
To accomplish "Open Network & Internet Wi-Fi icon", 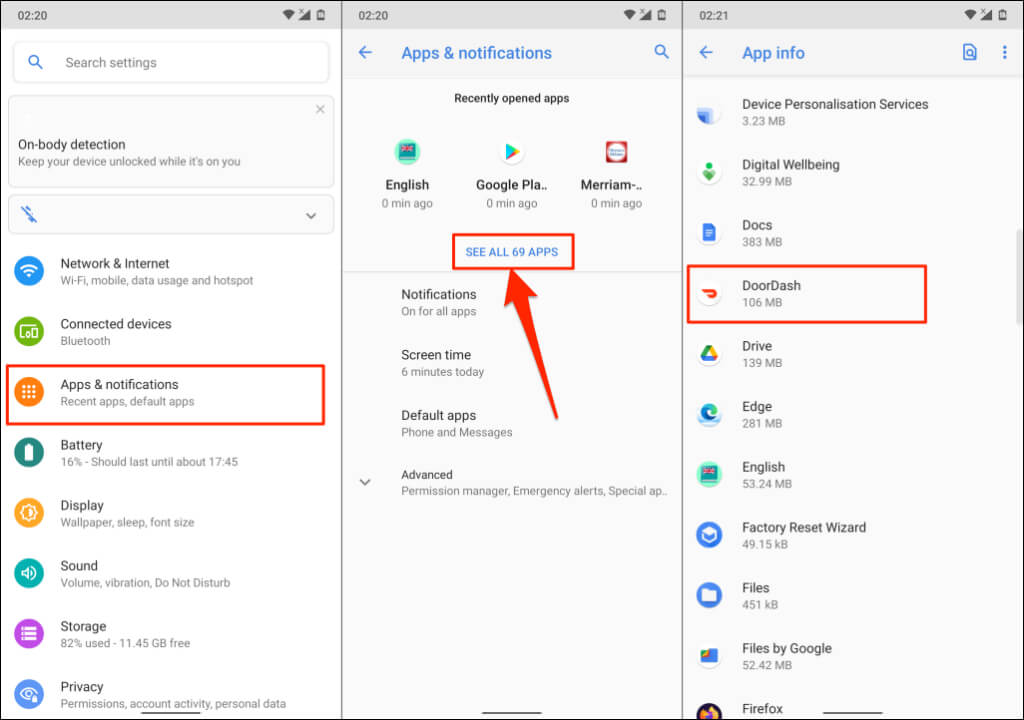I will coord(29,270).
